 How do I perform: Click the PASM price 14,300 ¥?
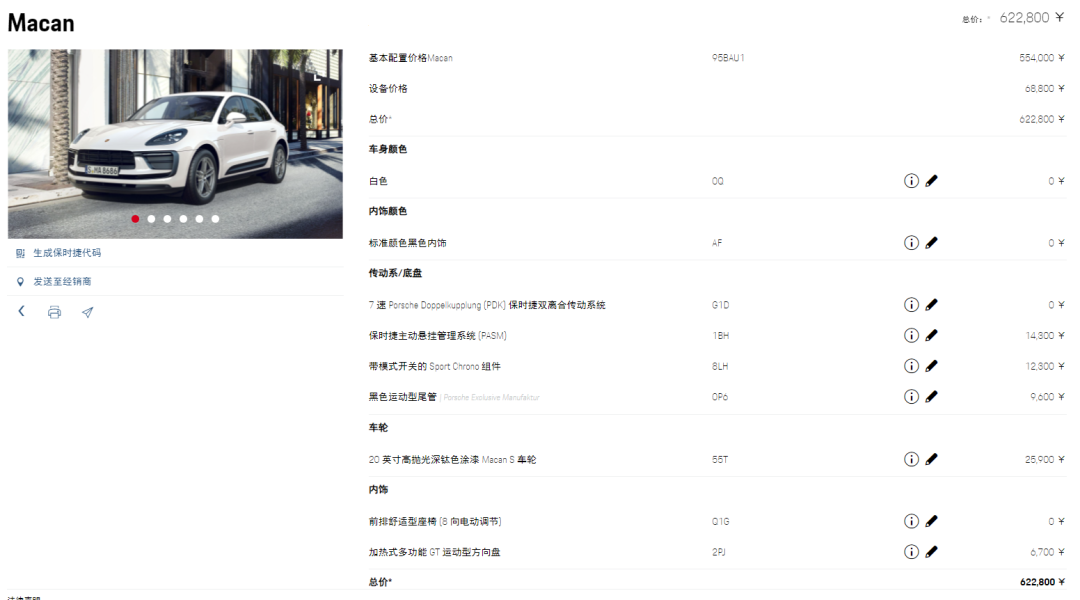[x=1045, y=335]
